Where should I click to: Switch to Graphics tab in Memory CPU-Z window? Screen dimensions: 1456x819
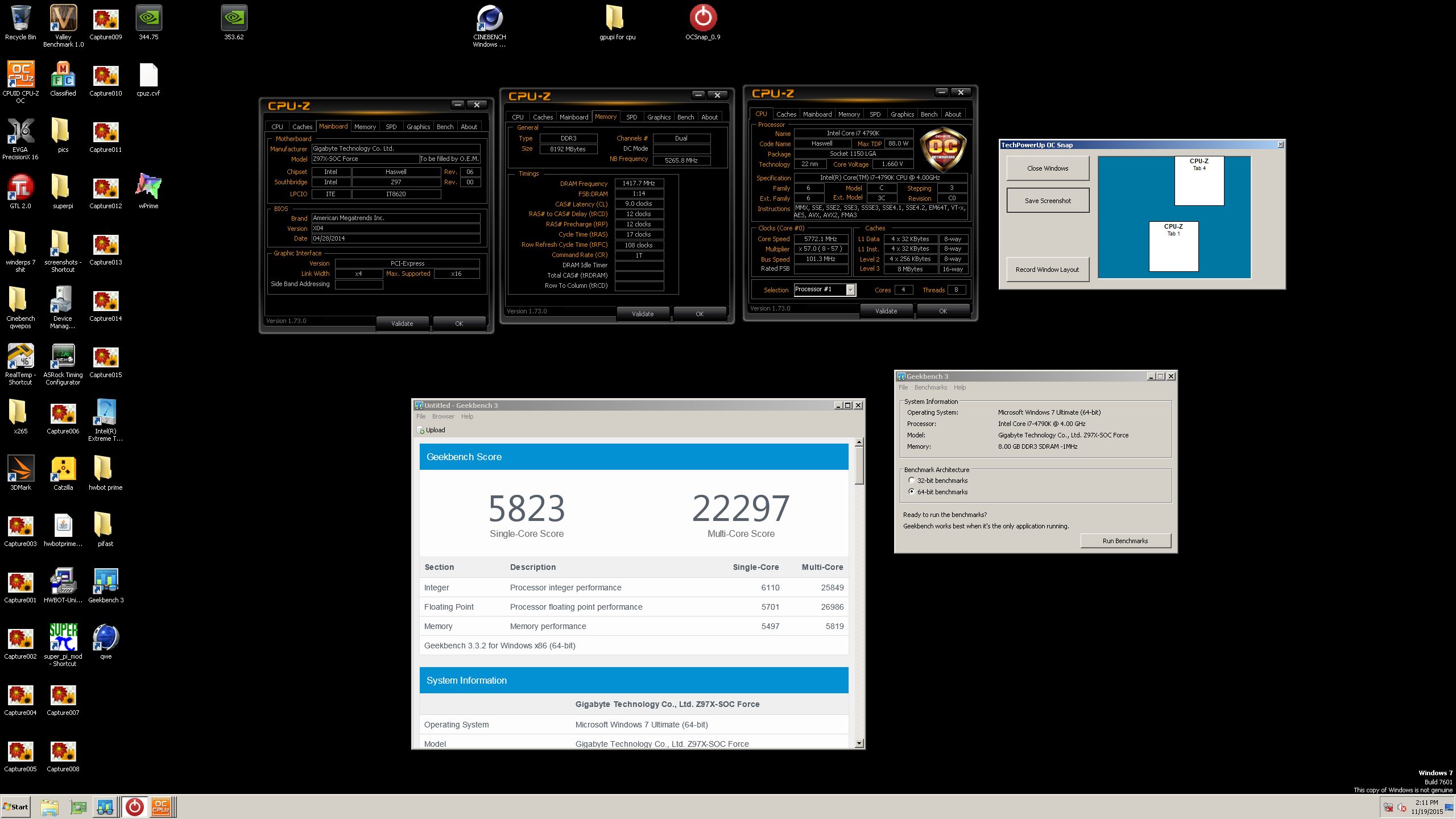(659, 117)
